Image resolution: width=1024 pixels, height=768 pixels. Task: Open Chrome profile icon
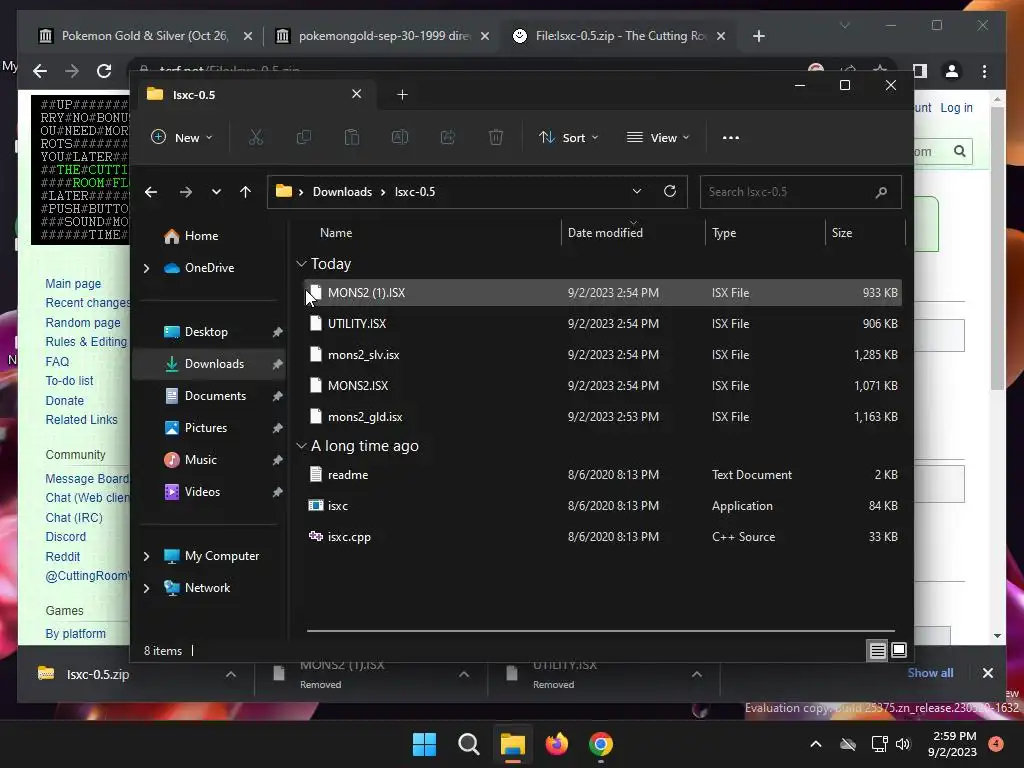952,71
